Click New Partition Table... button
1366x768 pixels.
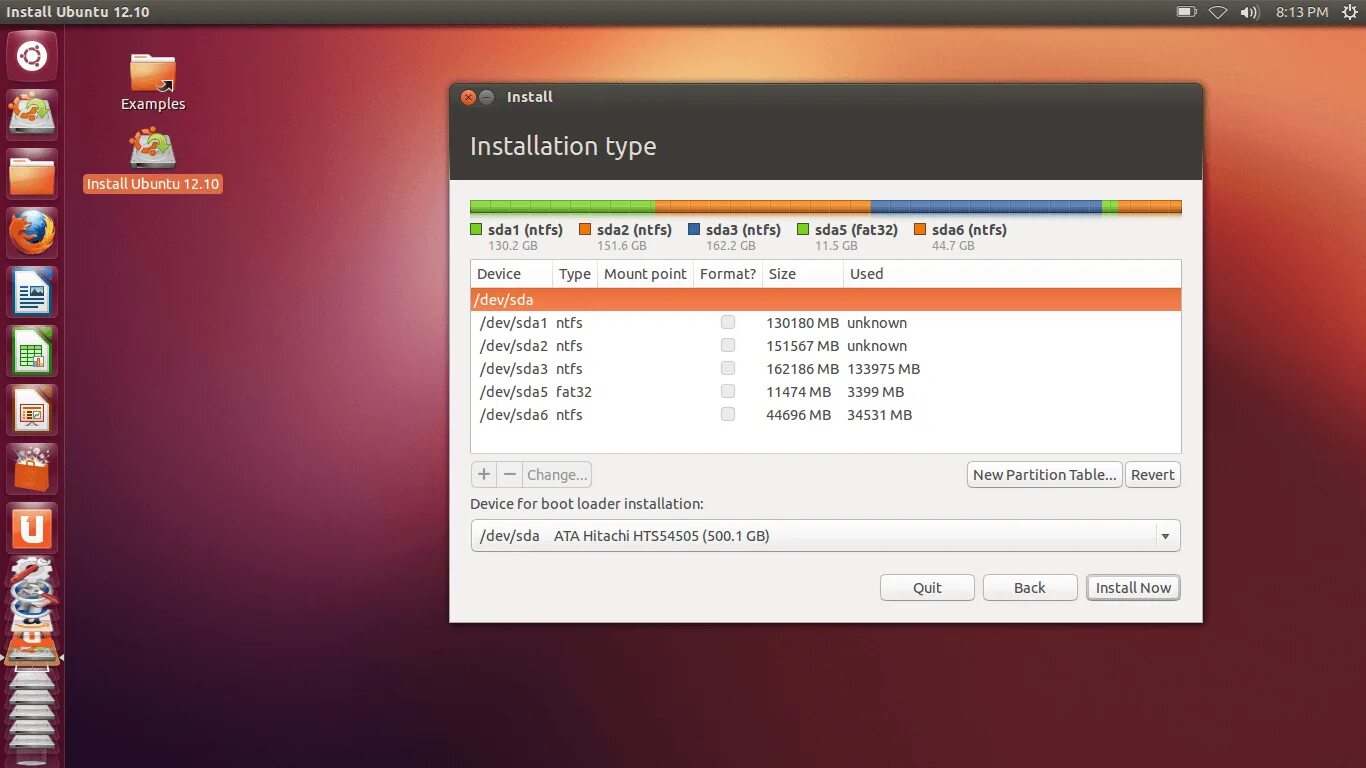1045,474
